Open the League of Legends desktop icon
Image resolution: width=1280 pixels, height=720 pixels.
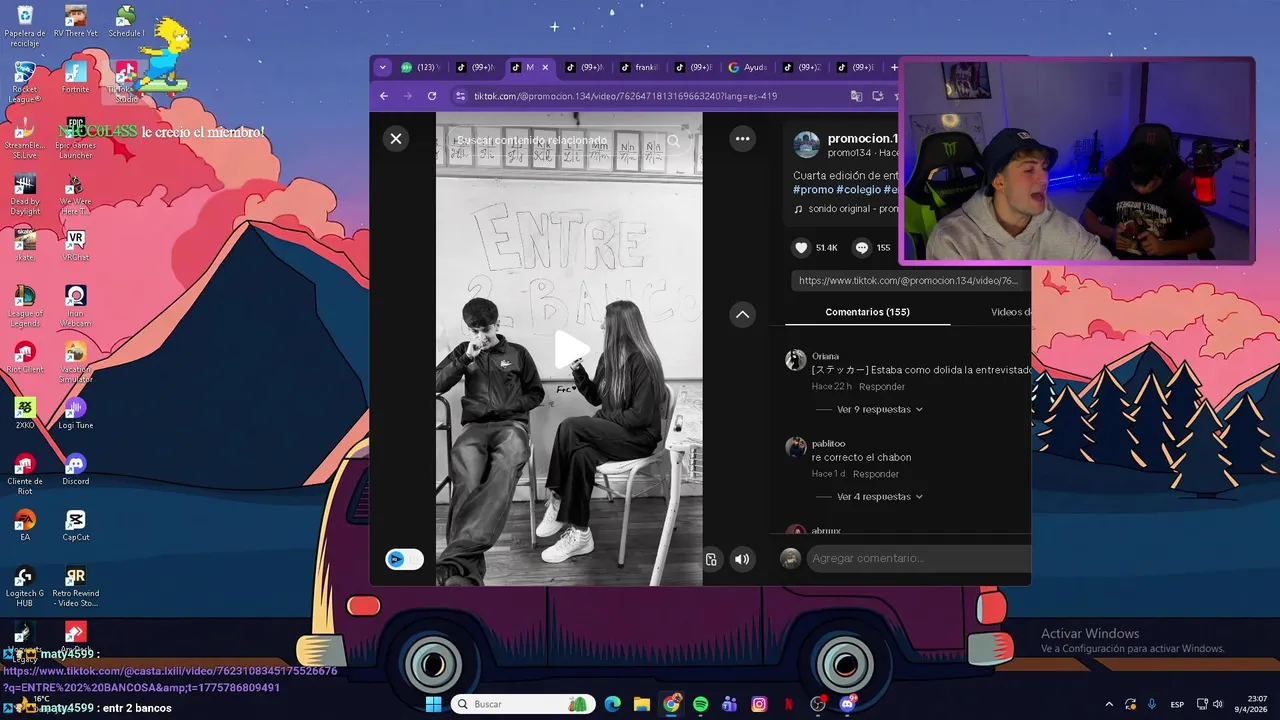pos(25,307)
